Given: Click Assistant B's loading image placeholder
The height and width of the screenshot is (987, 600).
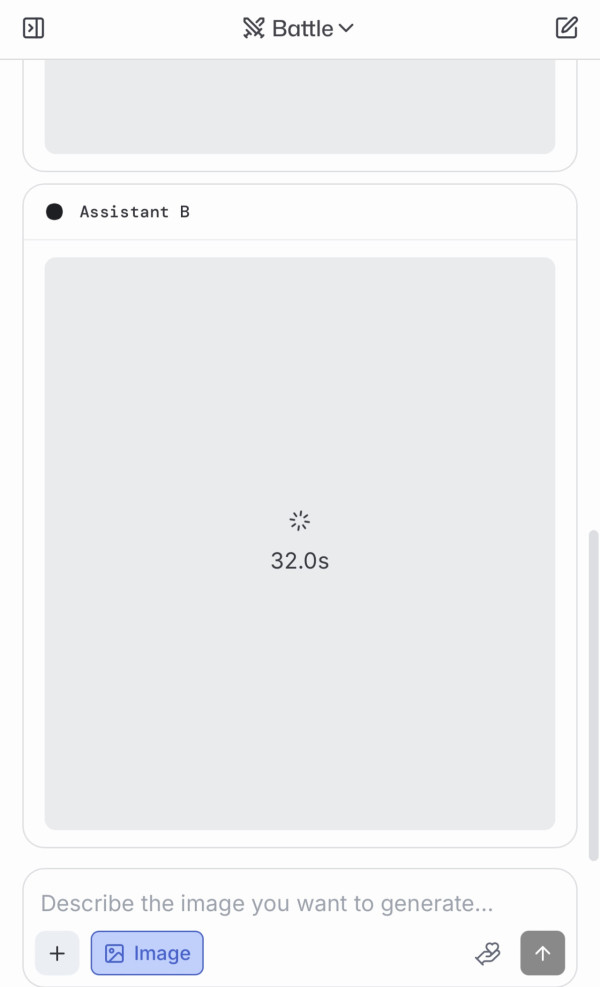Looking at the screenshot, I should click(300, 700).
